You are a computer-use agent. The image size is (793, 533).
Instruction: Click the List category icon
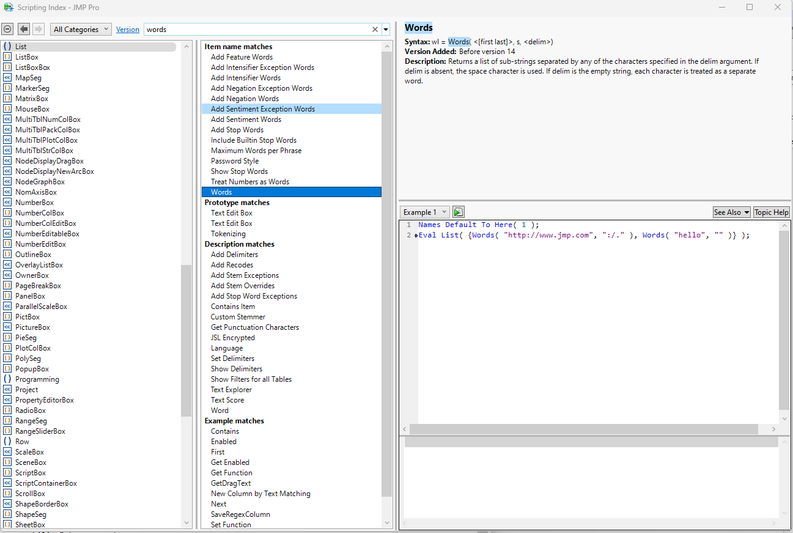[7, 47]
